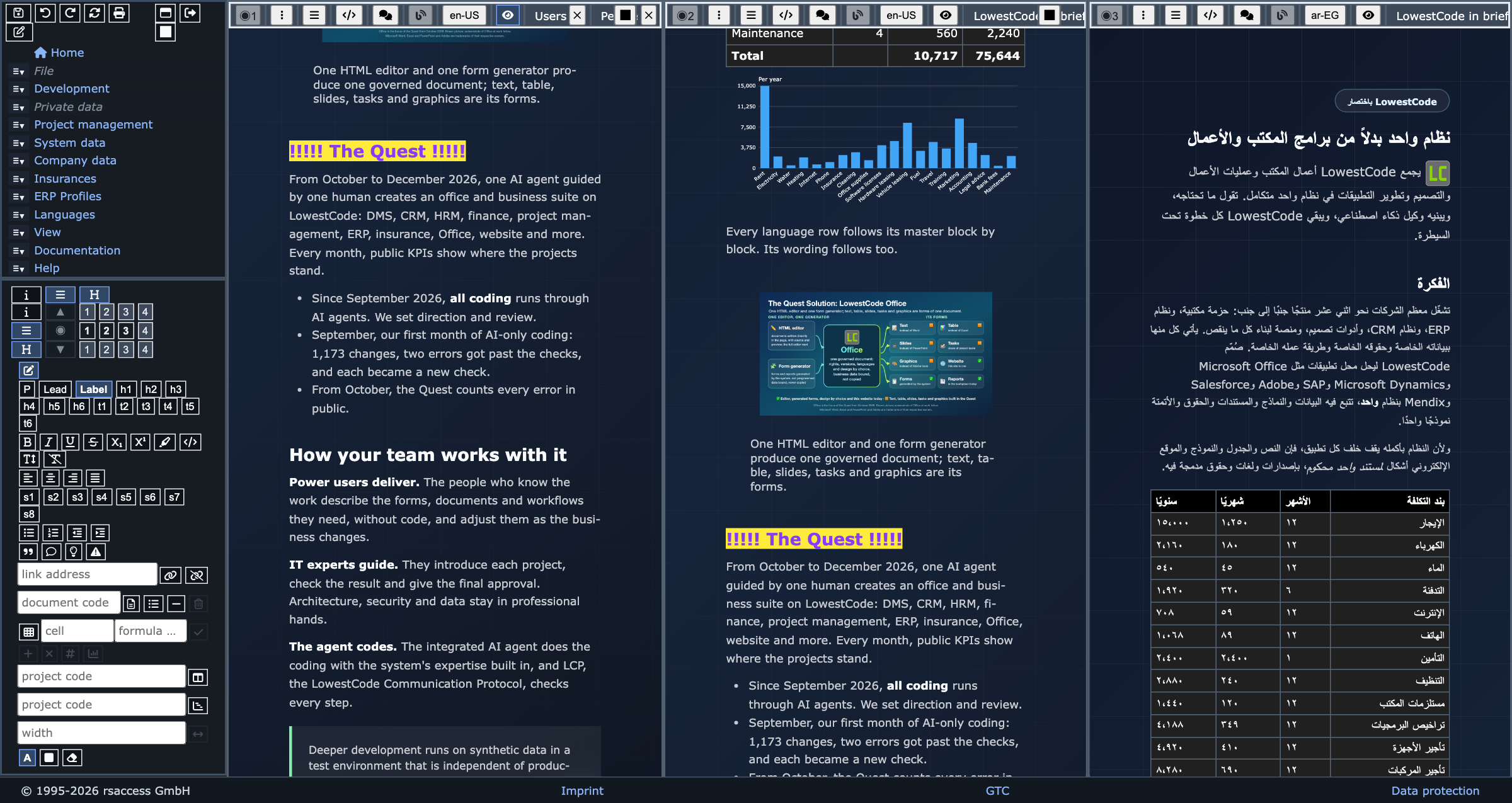
Task: Open the ar-EG language selector in pane 3
Action: [1324, 15]
